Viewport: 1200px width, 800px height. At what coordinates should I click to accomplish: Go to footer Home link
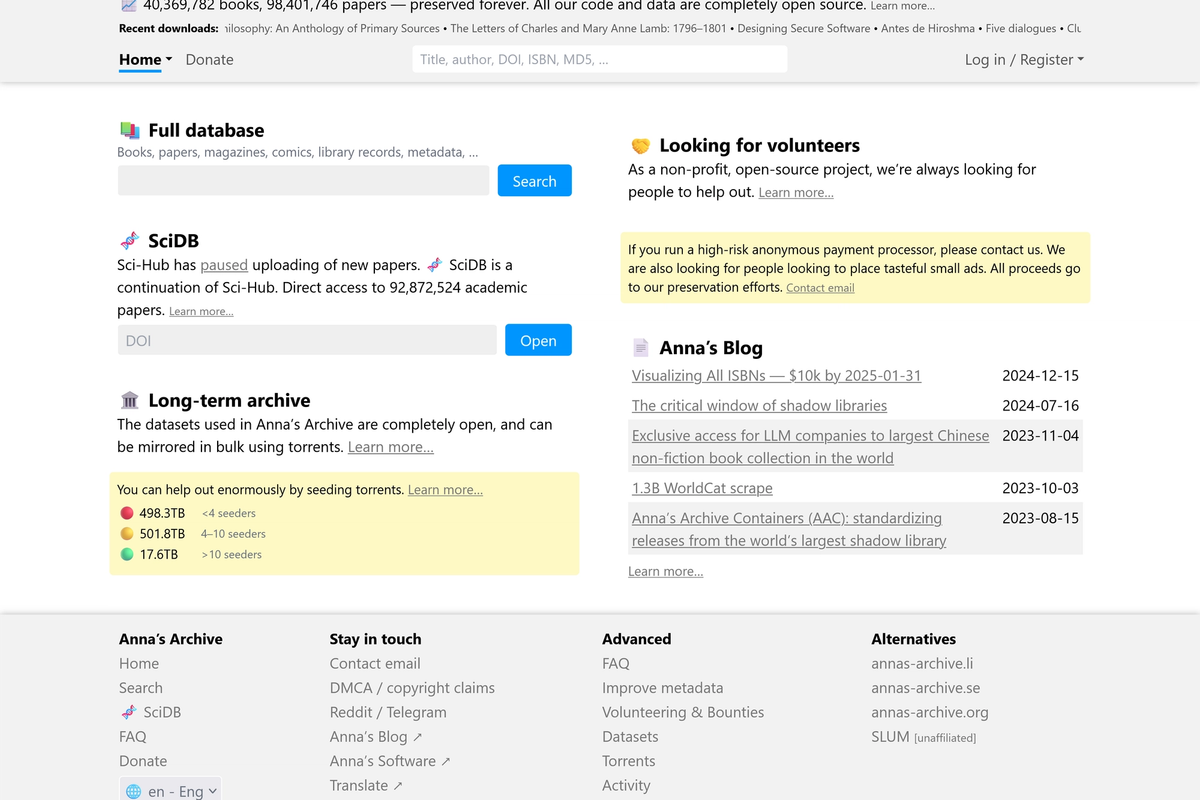139,663
